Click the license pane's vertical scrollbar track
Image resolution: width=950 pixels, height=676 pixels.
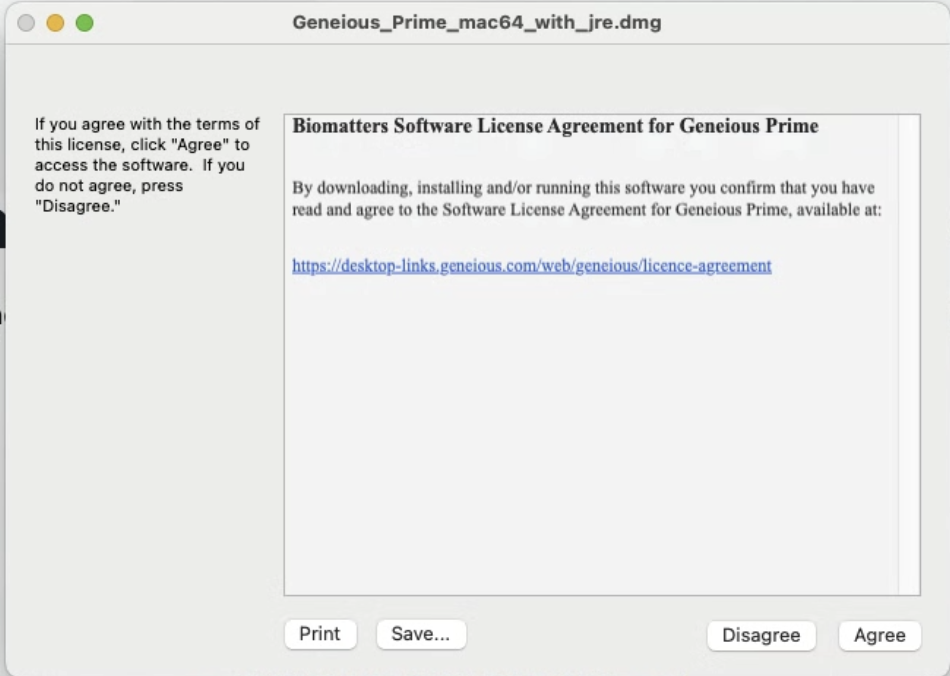[909, 354]
